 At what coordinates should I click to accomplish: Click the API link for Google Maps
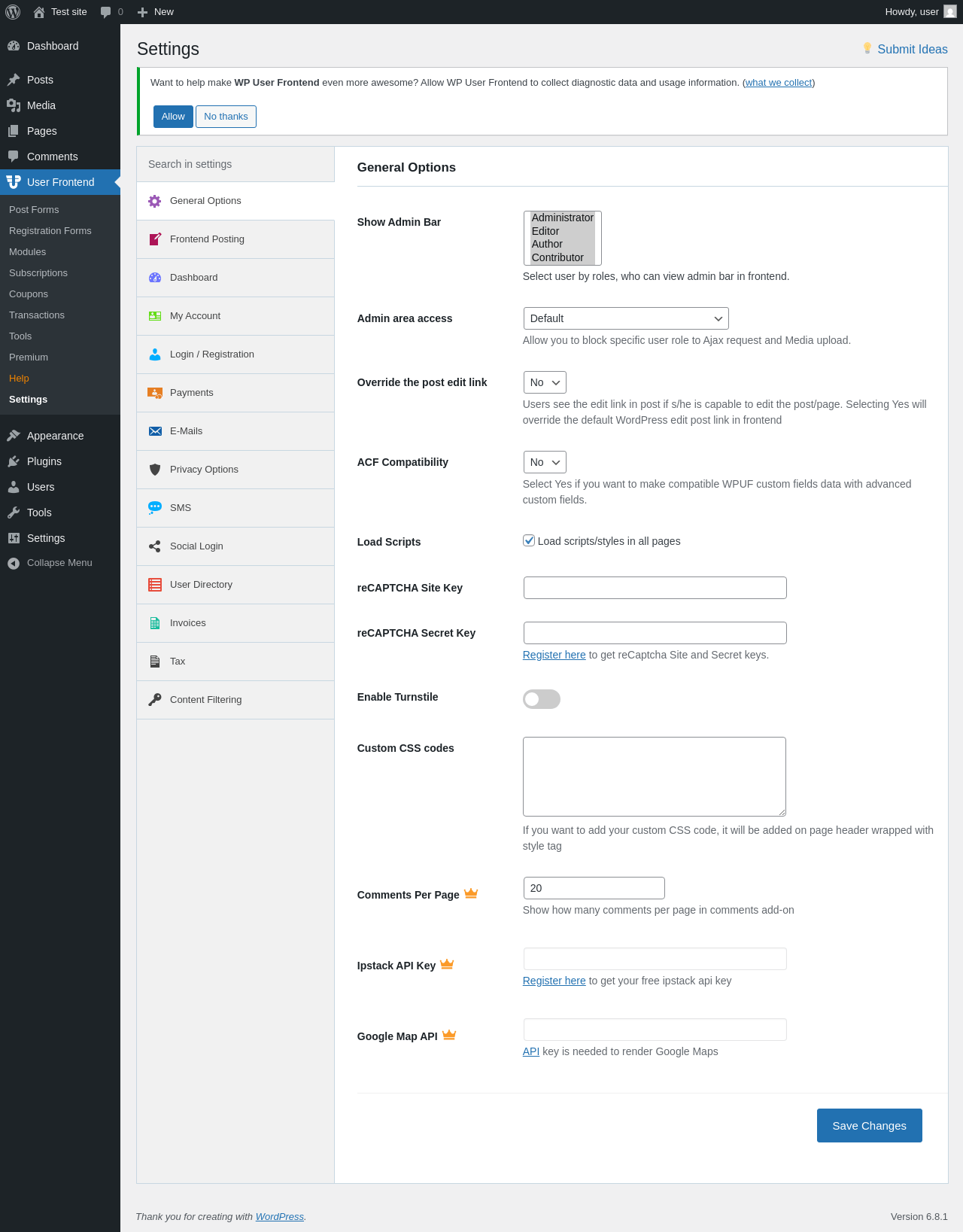[531, 1051]
